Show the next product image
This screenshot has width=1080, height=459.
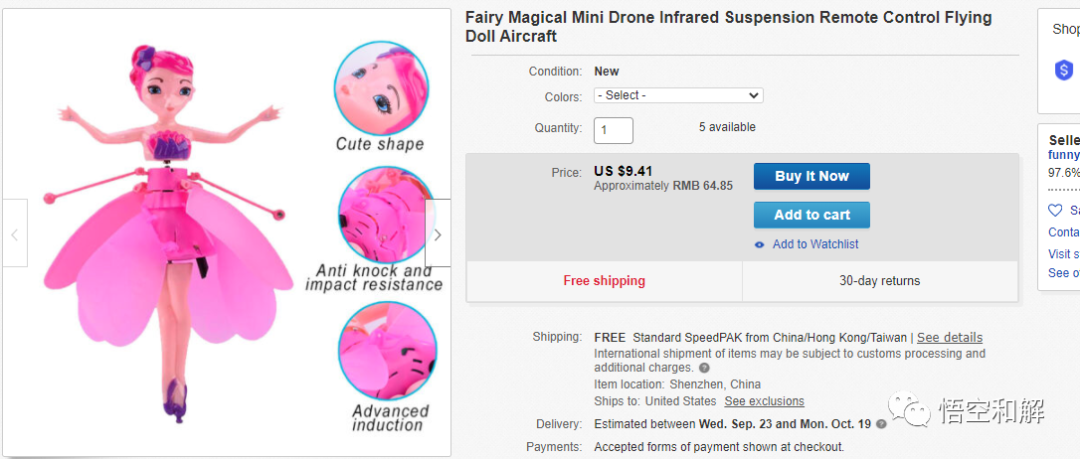tap(437, 234)
